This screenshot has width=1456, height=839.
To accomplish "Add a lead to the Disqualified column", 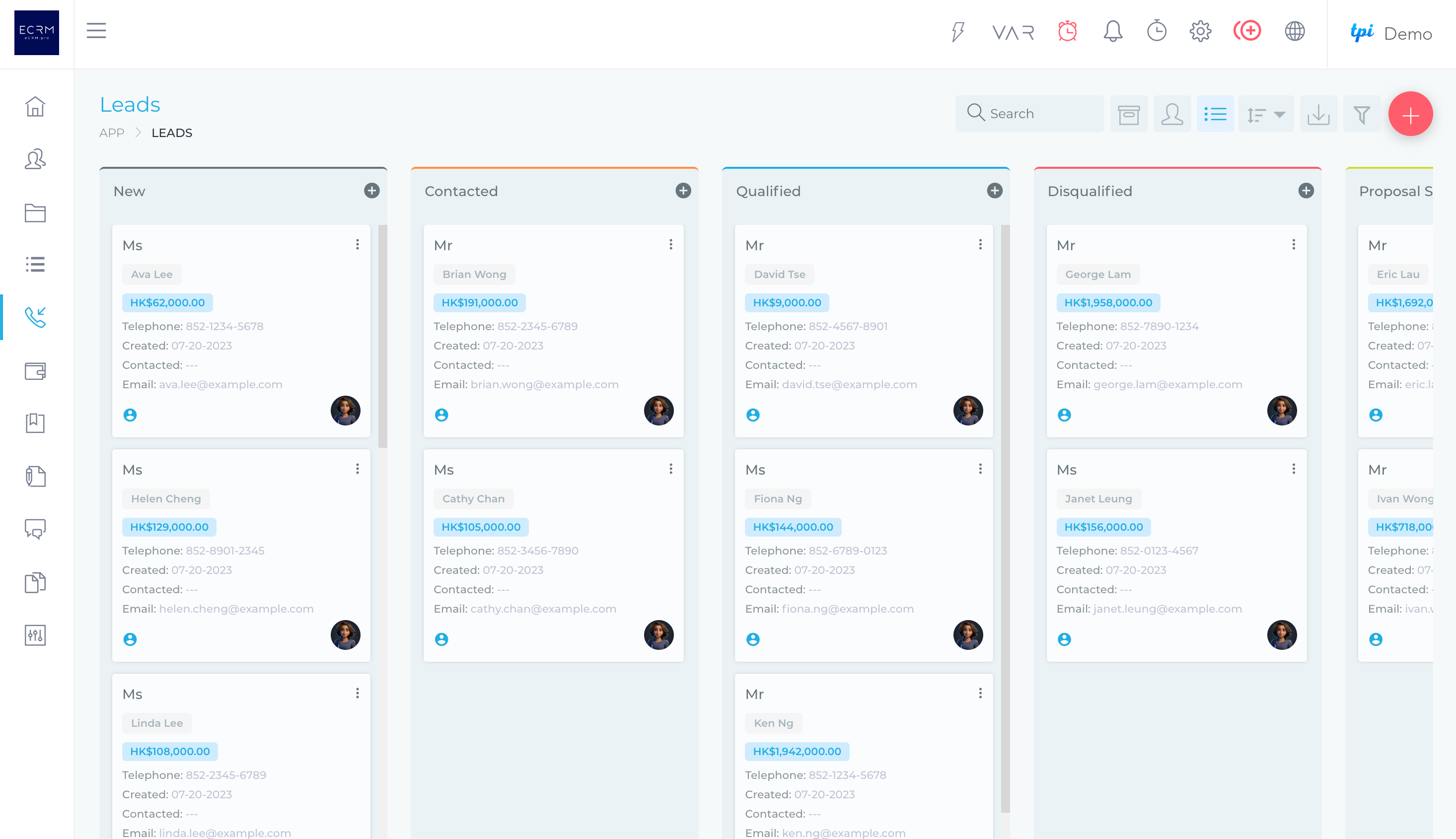I will pos(1306,191).
